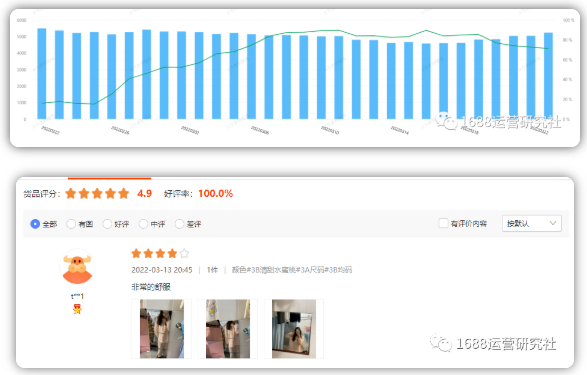Select the 差评 filter radio button
The image size is (587, 375).
coord(179,224)
